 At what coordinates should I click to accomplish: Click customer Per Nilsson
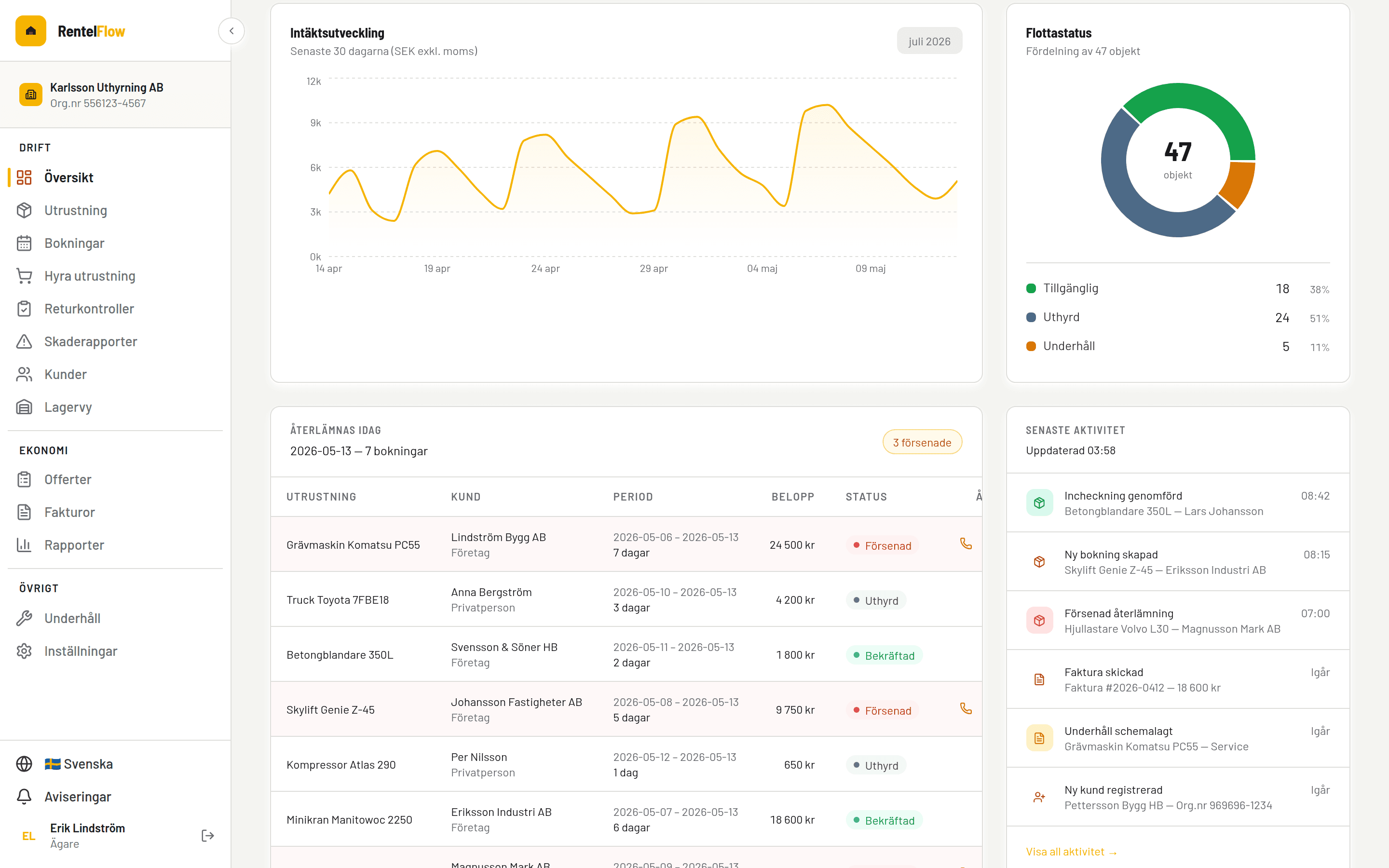point(479,757)
